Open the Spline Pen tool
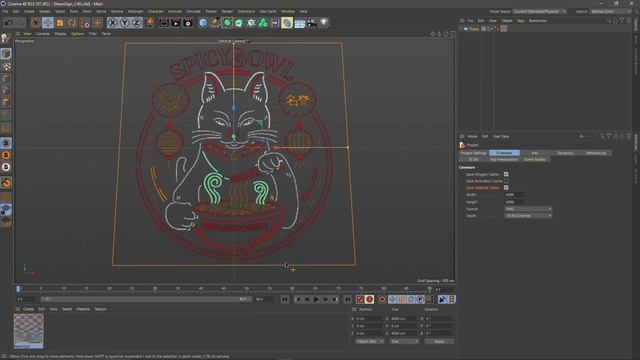640x360 pixels. pyautogui.click(x=215, y=23)
